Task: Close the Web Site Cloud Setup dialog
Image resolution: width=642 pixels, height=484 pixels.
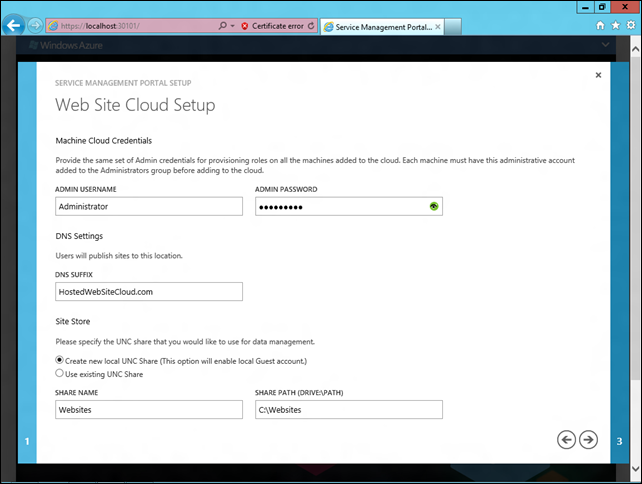Action: [x=598, y=75]
